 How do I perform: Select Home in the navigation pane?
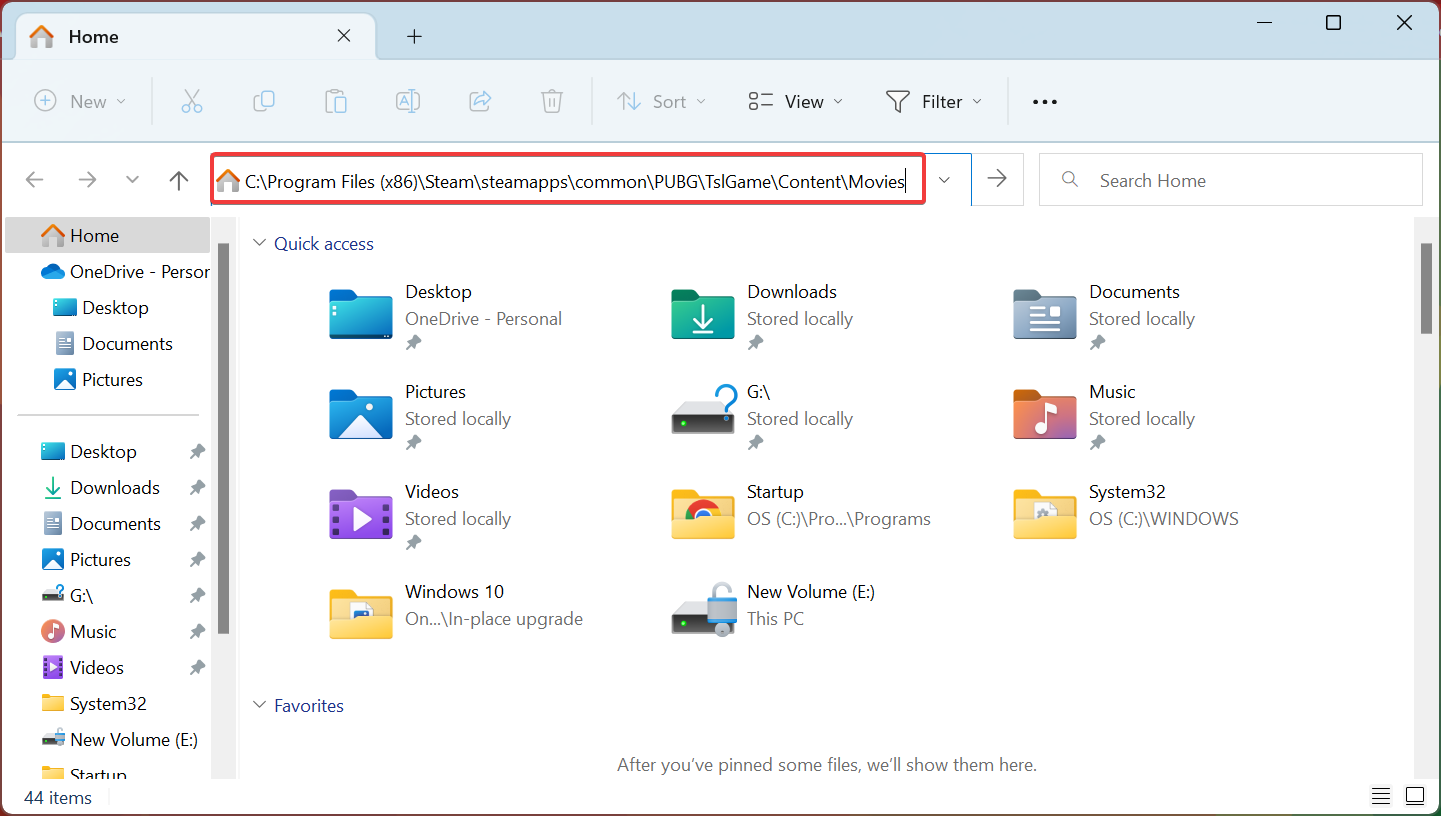(x=107, y=235)
